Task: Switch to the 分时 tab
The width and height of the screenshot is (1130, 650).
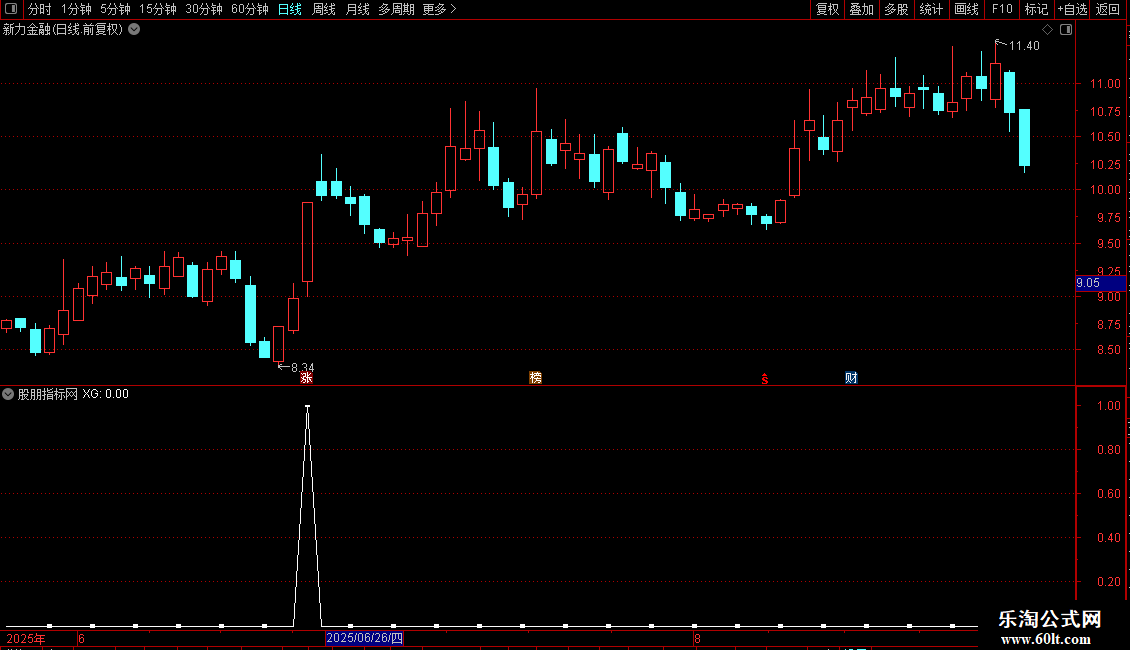Action: point(40,9)
